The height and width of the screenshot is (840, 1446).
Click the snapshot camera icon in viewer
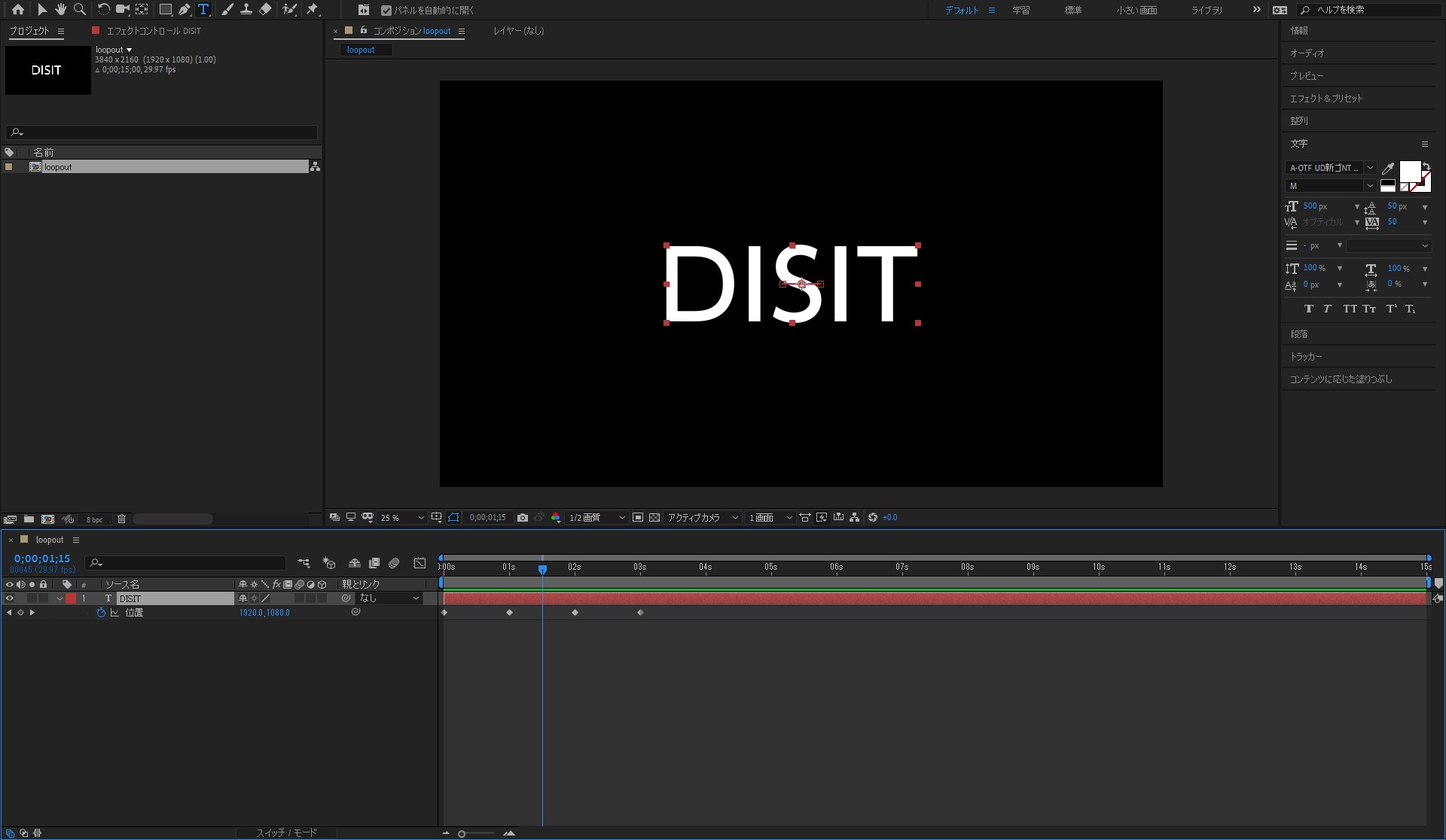pyautogui.click(x=523, y=517)
